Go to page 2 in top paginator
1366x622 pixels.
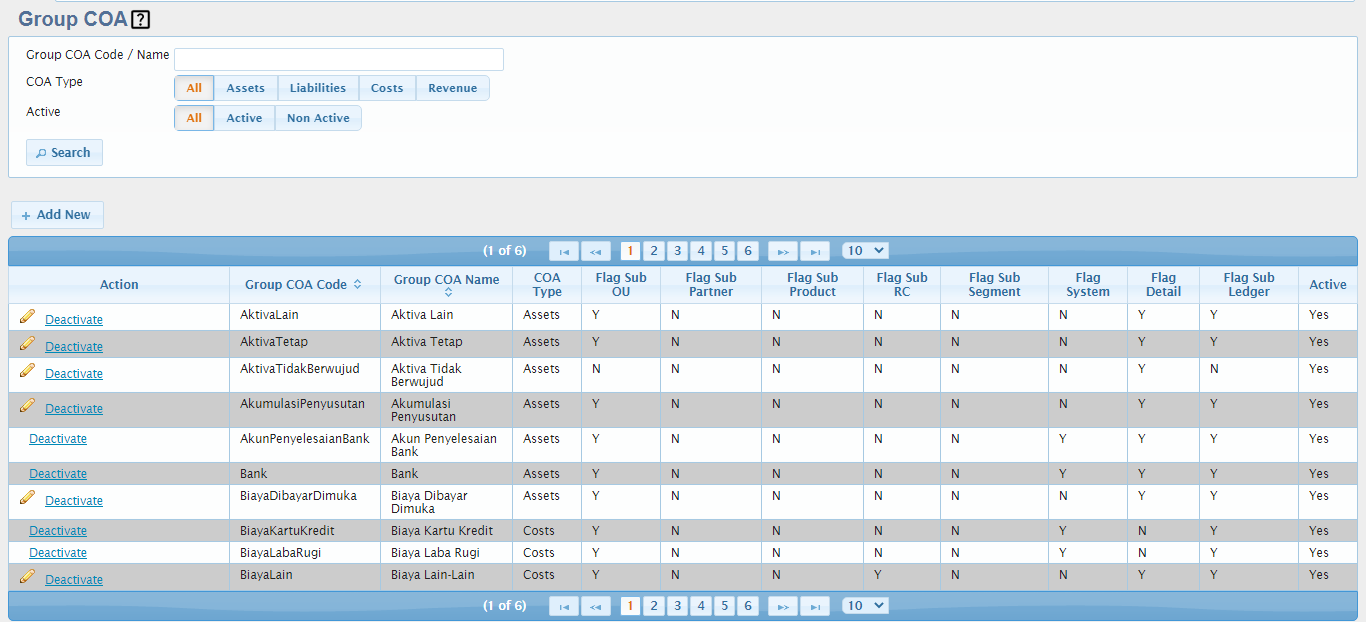click(653, 251)
